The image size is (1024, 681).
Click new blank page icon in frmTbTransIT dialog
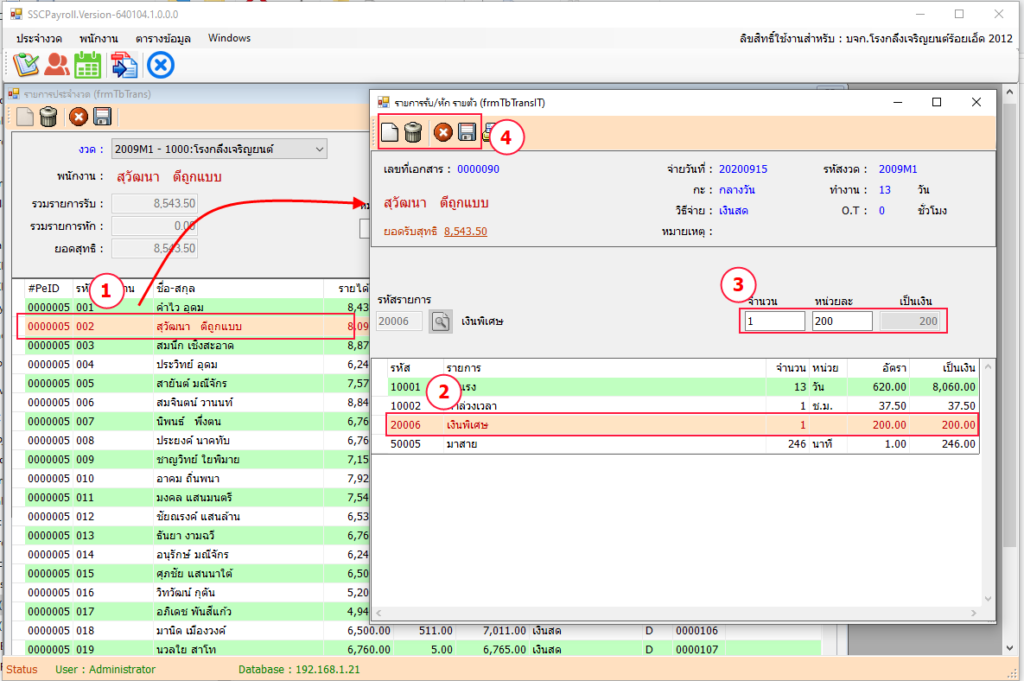point(390,133)
